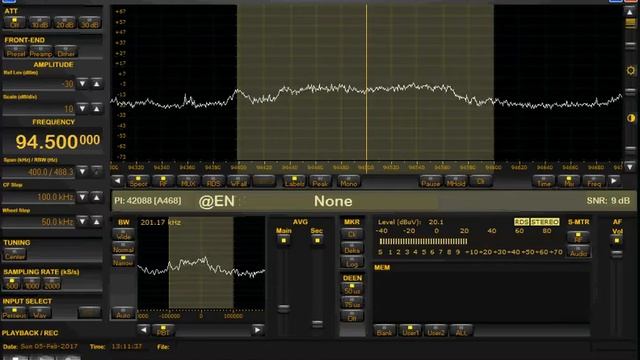Image resolution: width=640 pixels, height=360 pixels.
Task: Select the Time axis button
Action: point(544,182)
